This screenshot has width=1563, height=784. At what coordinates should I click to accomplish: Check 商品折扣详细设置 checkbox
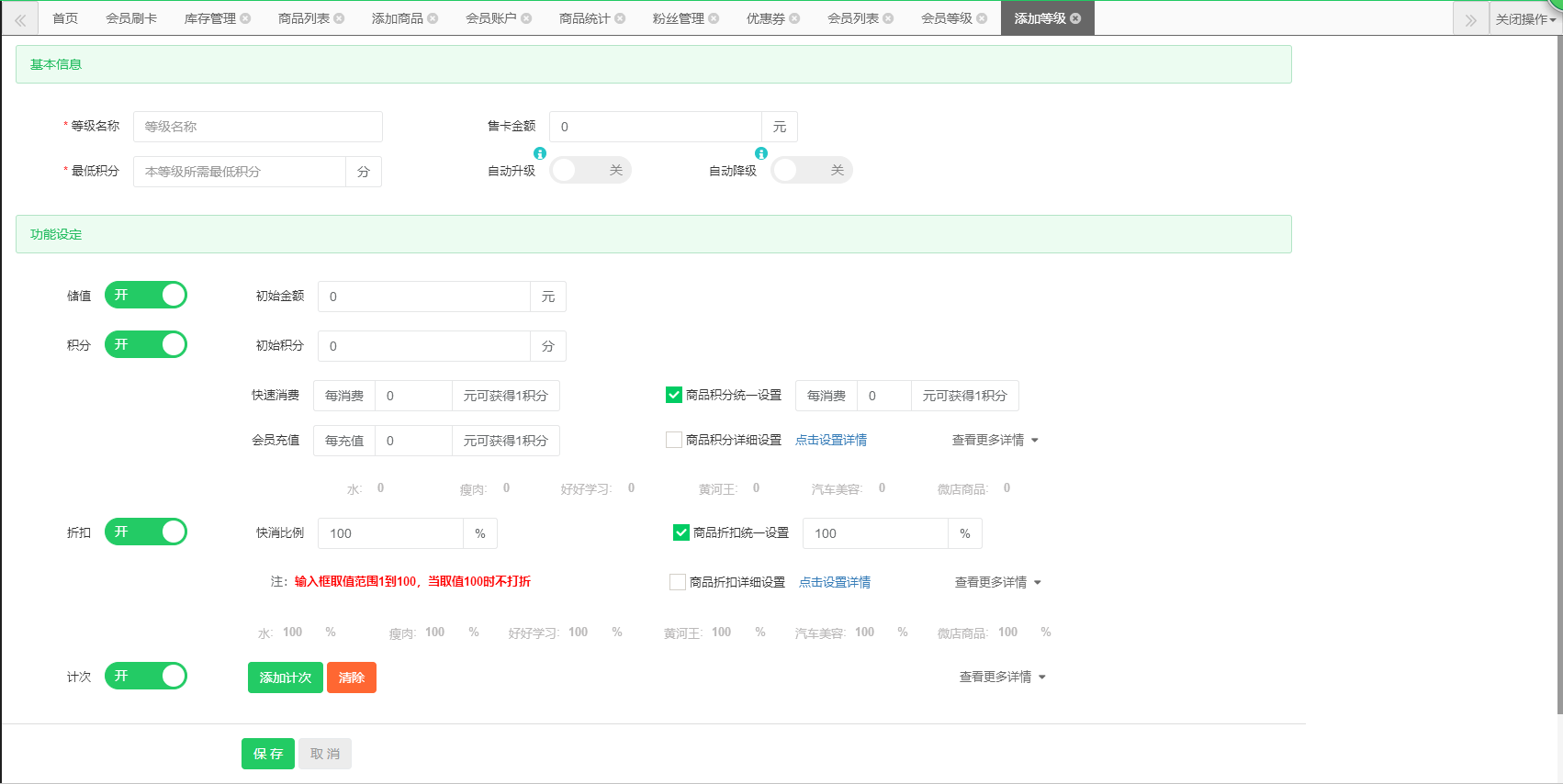coord(678,582)
